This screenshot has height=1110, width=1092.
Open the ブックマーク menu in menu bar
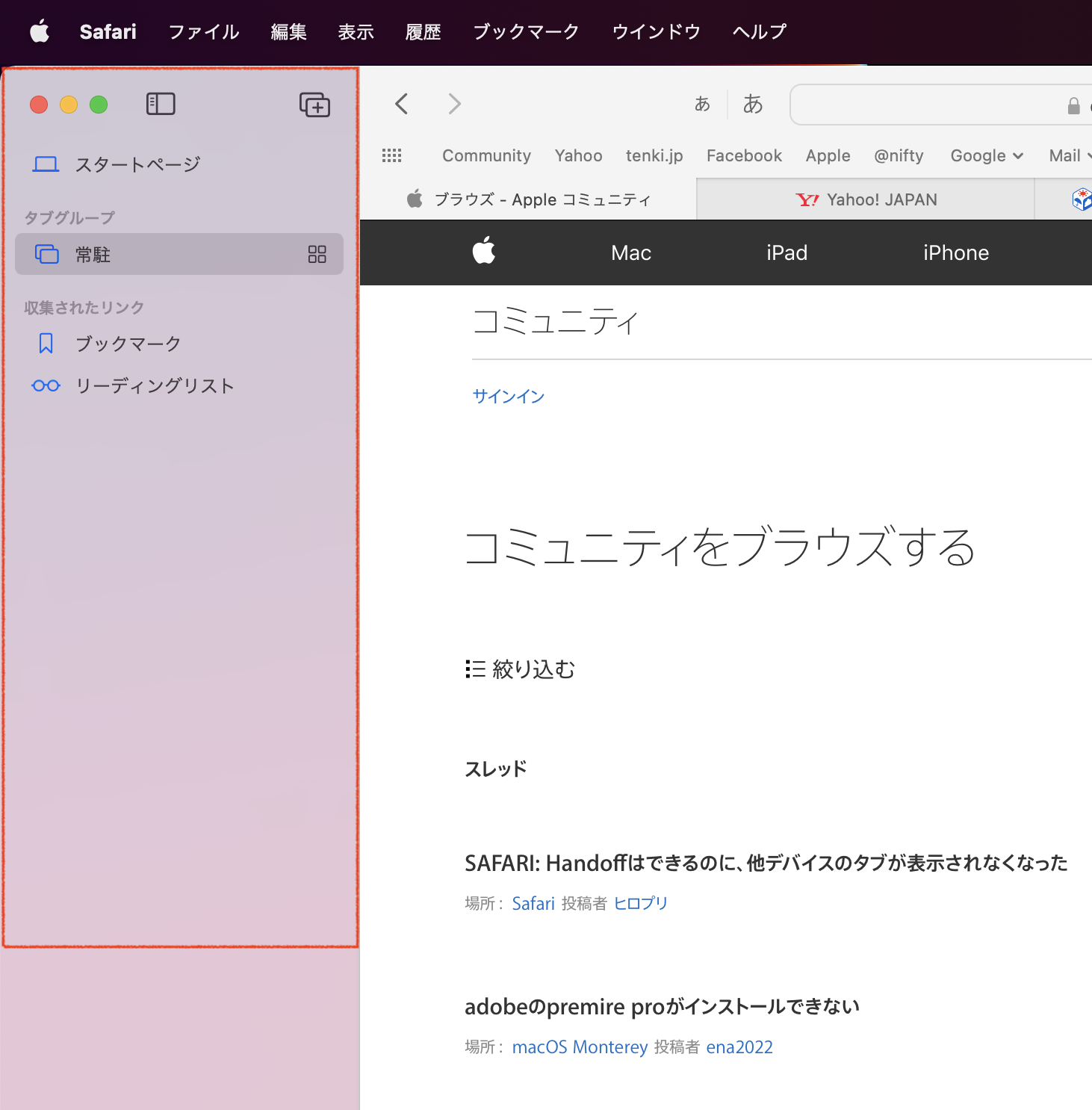(526, 31)
